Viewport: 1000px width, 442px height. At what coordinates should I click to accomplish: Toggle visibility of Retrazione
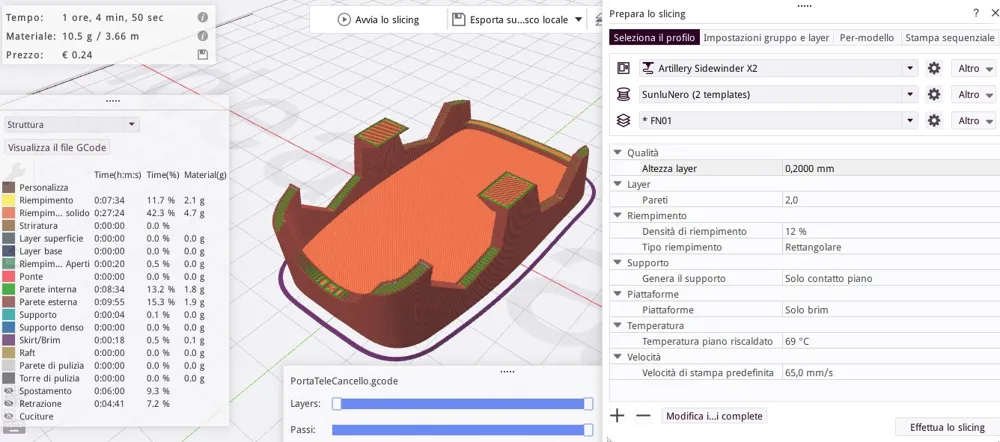(x=9, y=404)
